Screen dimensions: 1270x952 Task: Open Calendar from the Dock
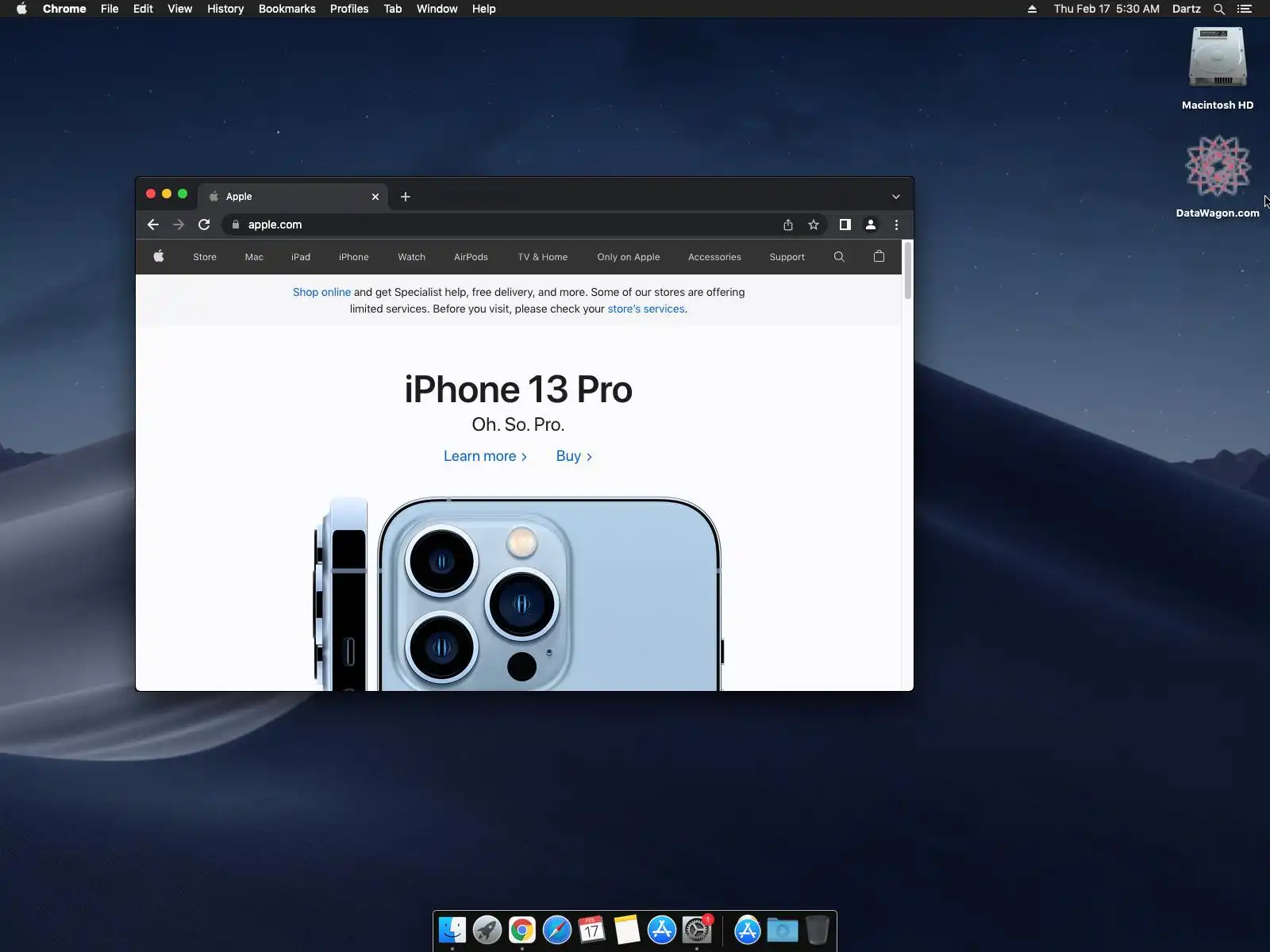tap(592, 930)
